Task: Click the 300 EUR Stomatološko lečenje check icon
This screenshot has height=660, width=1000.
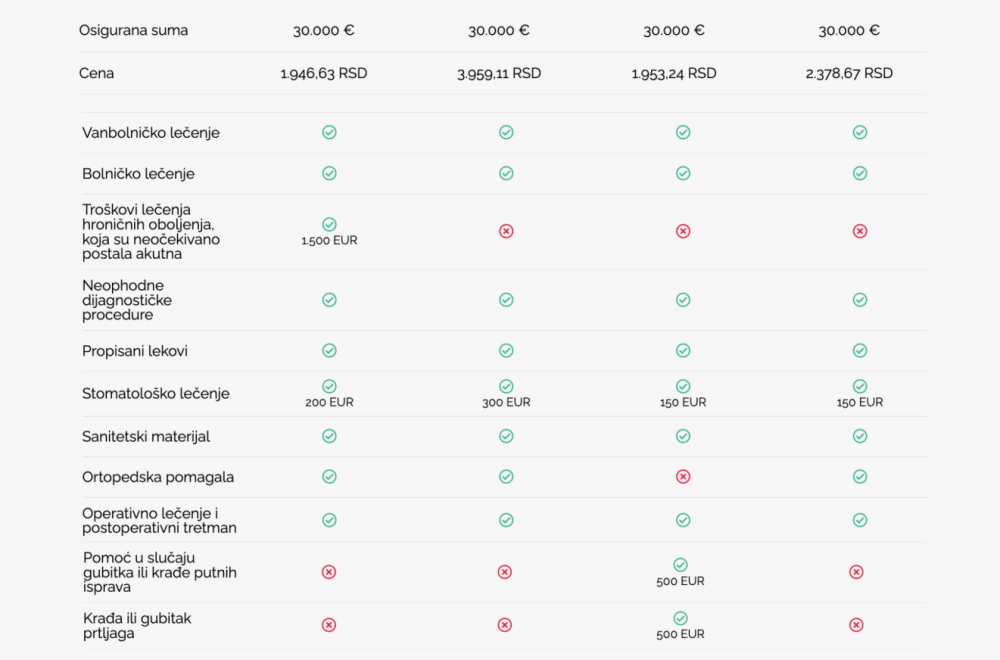Action: (x=506, y=386)
